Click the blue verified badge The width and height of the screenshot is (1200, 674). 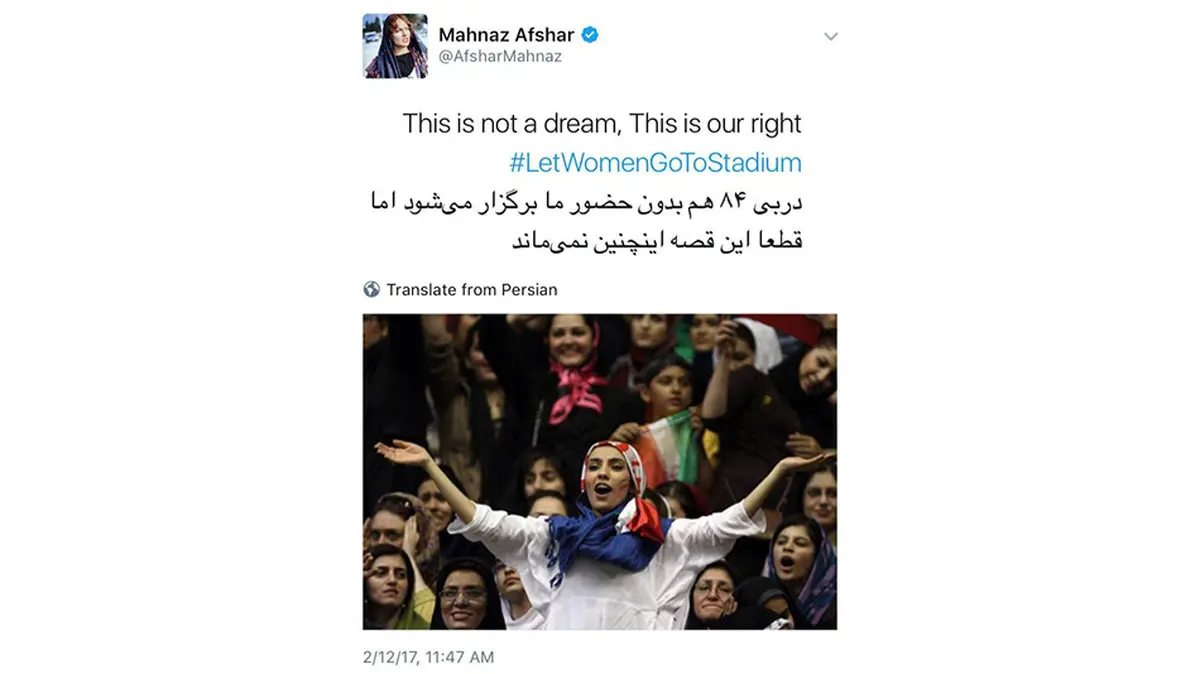(591, 35)
